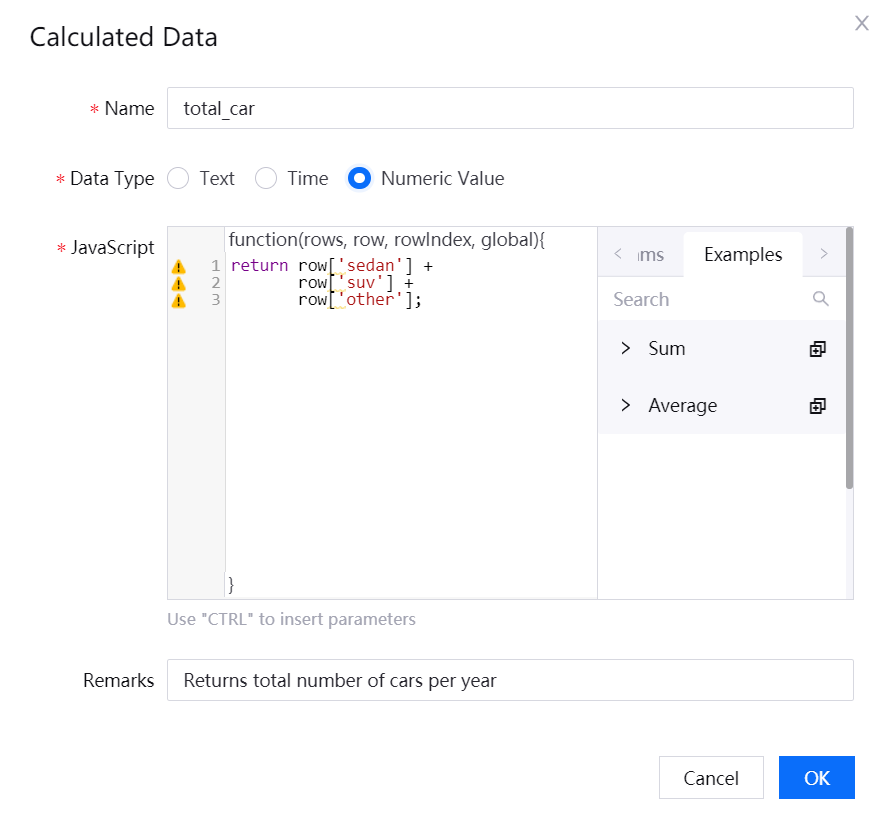
Task: Click the magnifier icon in the Search box
Action: point(821,299)
